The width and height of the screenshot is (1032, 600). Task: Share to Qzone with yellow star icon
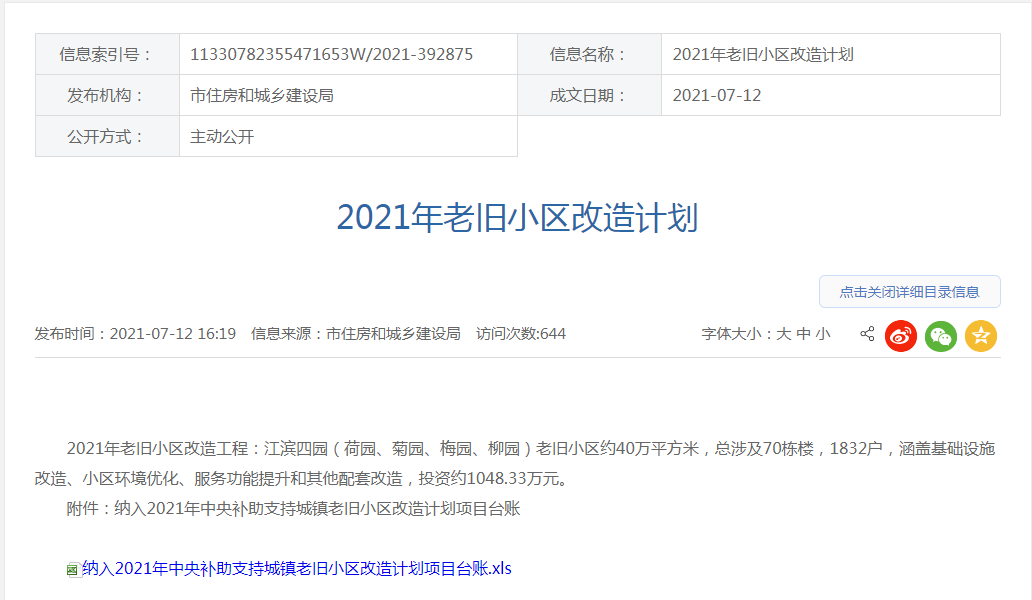(980, 336)
